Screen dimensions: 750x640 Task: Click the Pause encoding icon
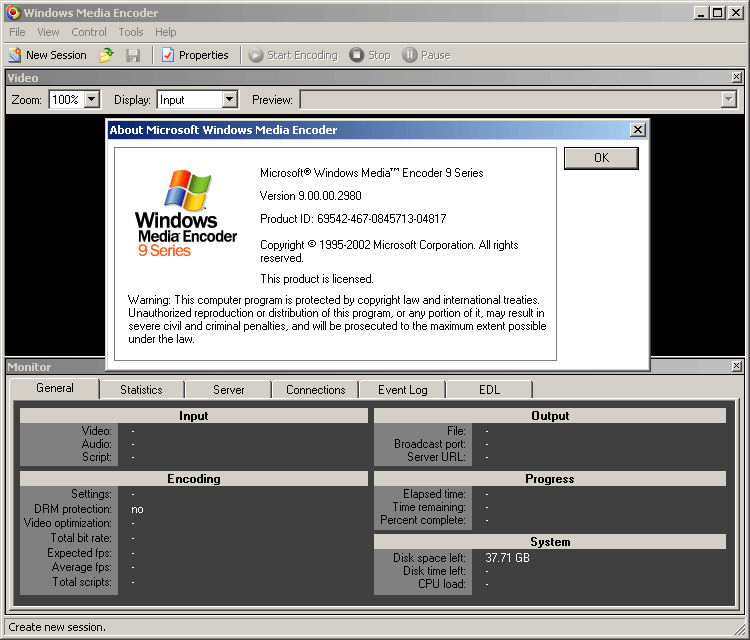click(409, 55)
